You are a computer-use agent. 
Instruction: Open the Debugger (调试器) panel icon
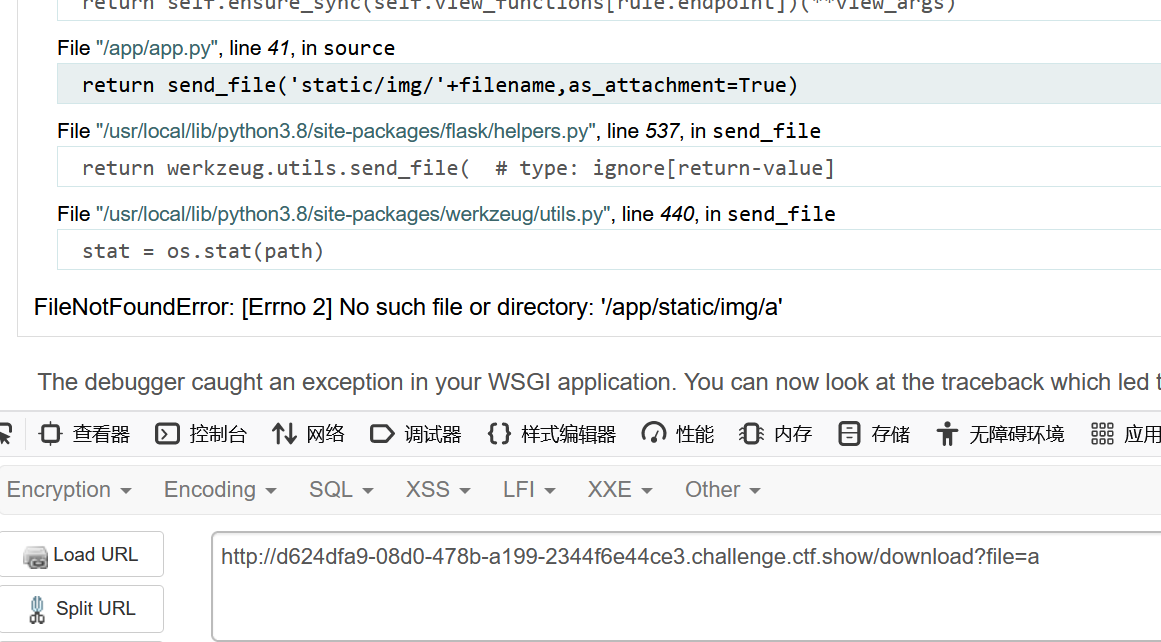click(382, 434)
